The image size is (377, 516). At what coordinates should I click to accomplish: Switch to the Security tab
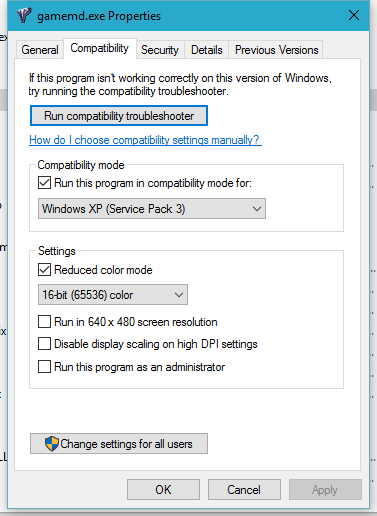(x=160, y=50)
